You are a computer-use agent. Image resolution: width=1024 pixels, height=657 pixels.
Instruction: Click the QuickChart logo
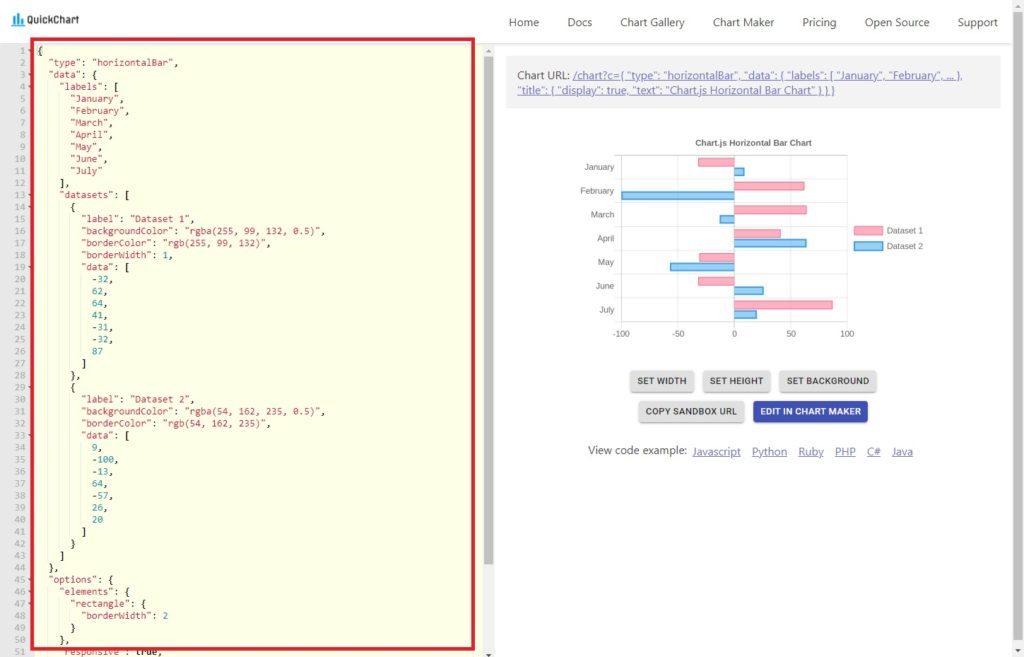click(45, 18)
